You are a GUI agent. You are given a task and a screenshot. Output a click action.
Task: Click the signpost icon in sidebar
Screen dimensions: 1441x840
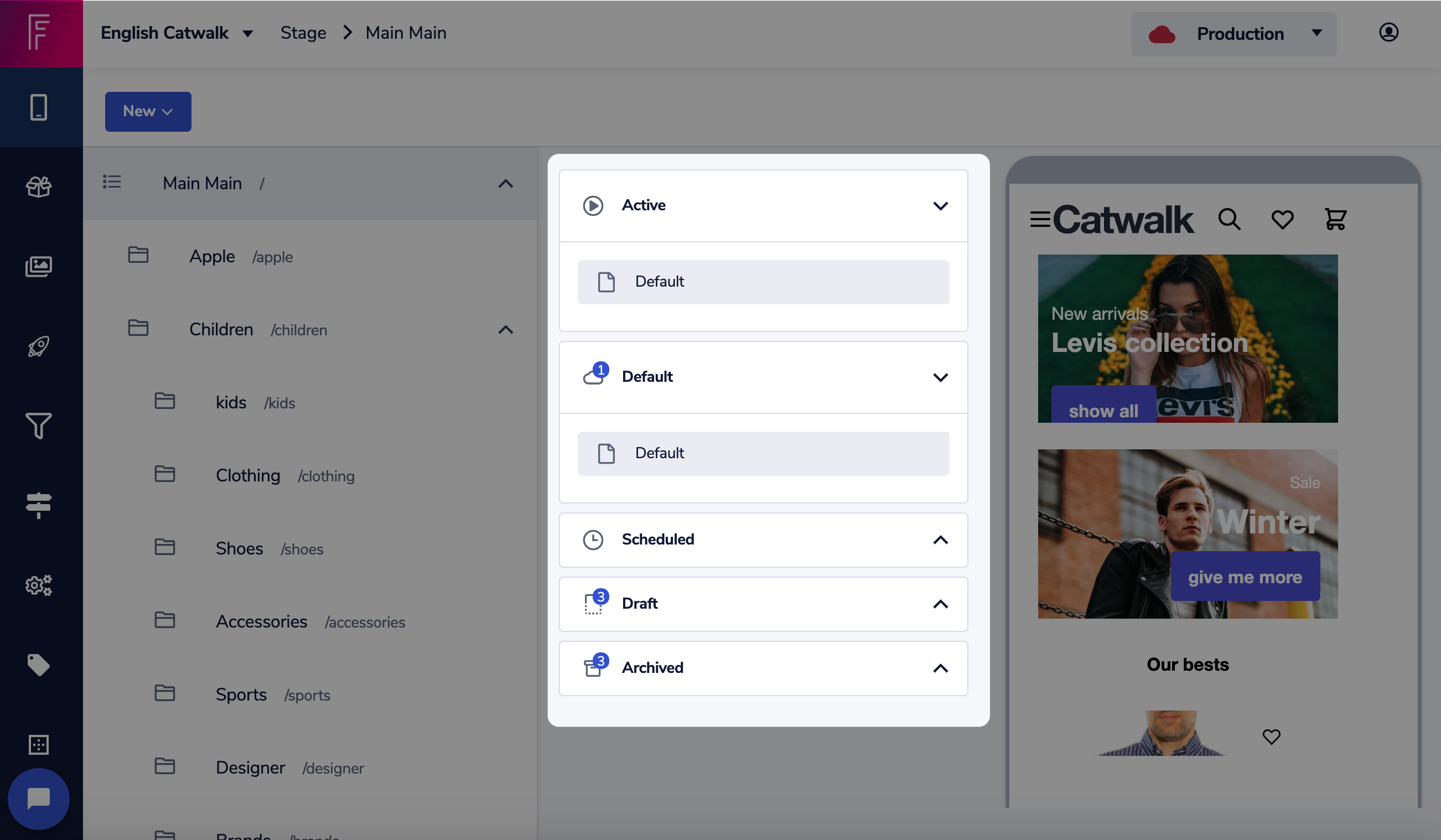pos(38,505)
